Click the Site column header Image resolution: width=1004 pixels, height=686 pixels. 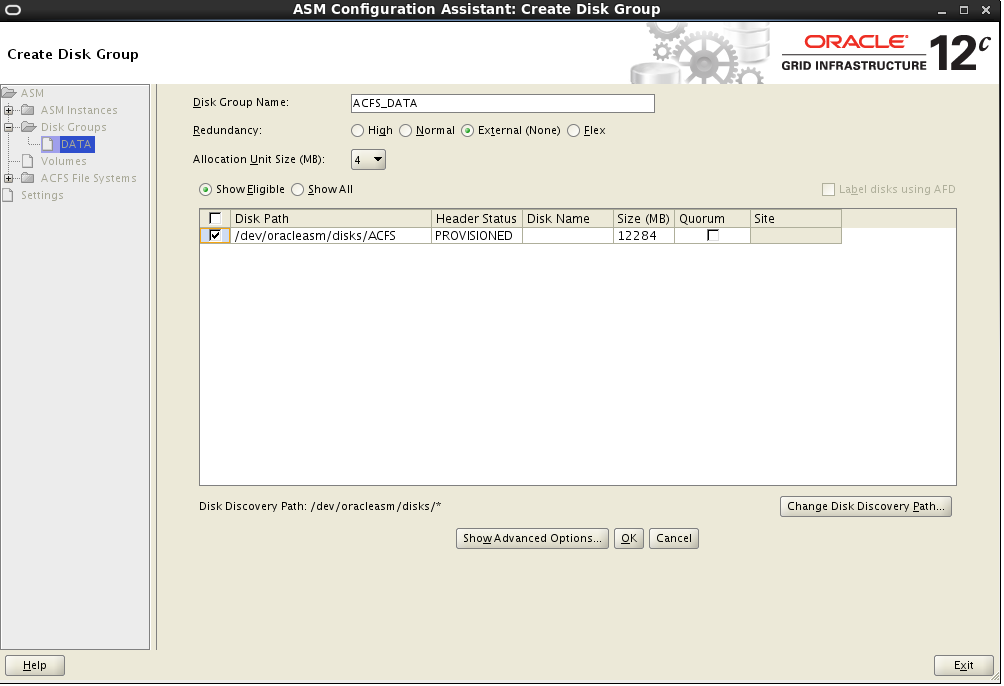[x=796, y=218]
